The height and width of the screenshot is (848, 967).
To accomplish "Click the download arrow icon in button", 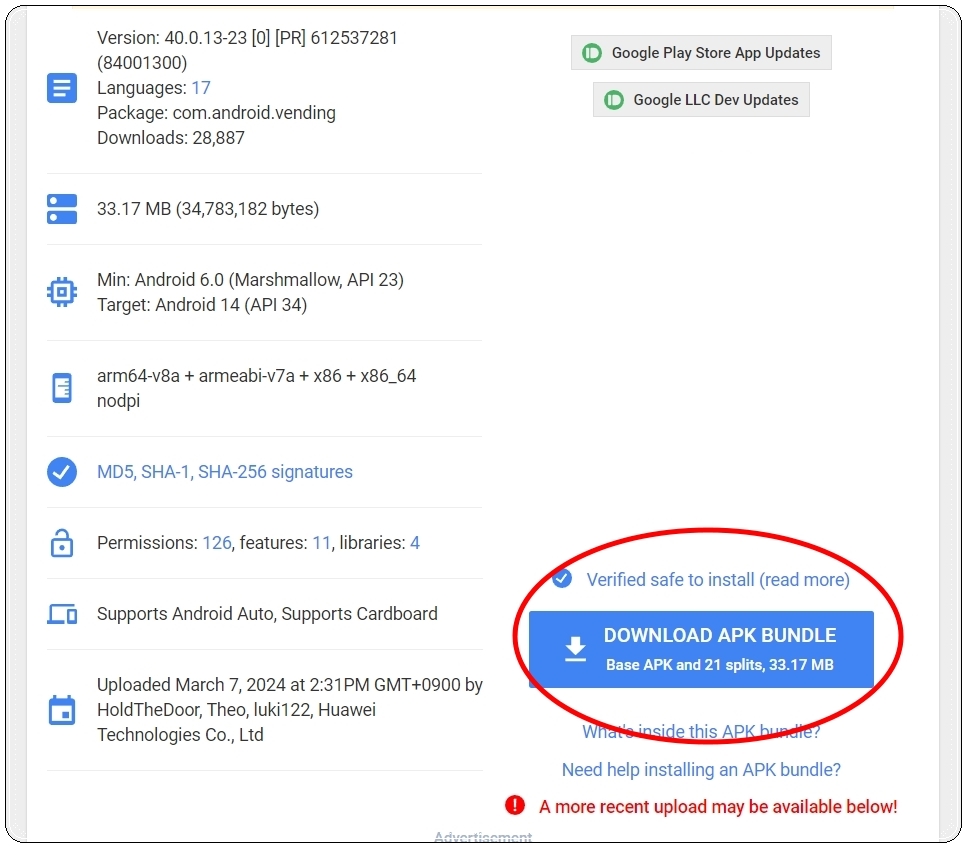I will point(575,649).
